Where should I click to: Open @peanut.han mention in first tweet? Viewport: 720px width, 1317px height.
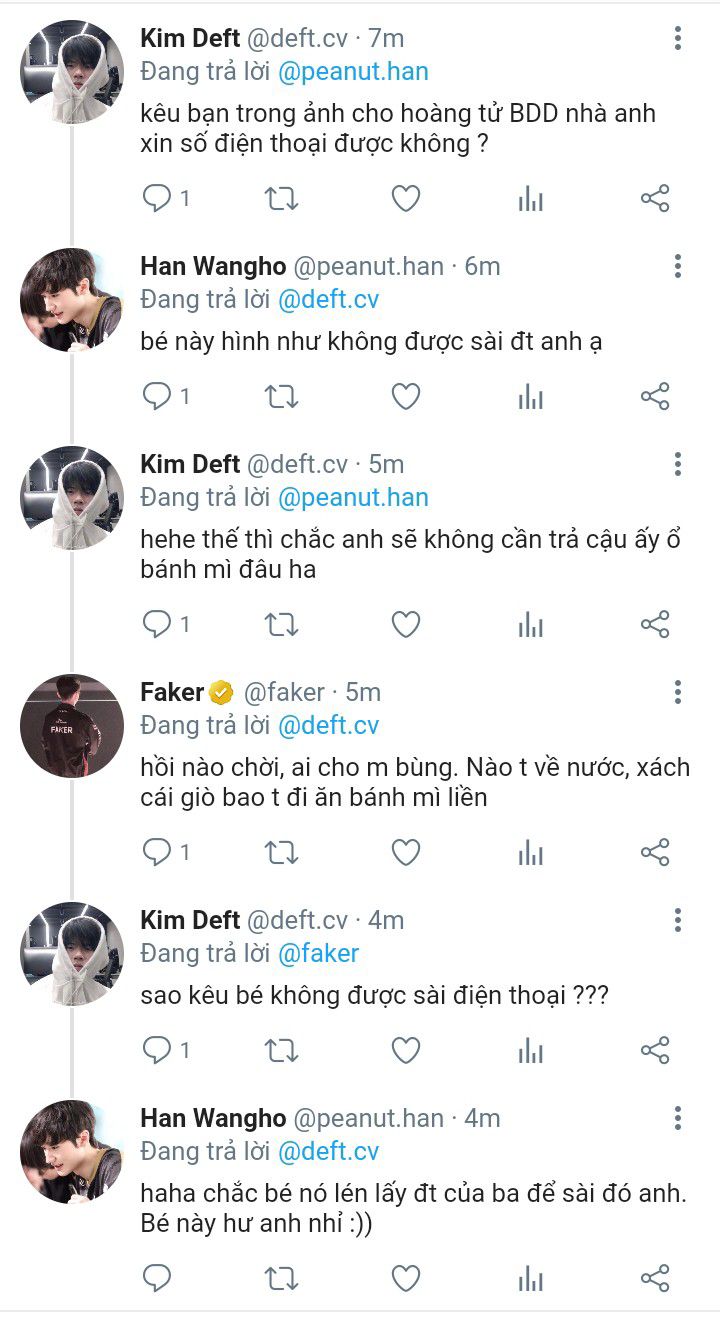[352, 72]
